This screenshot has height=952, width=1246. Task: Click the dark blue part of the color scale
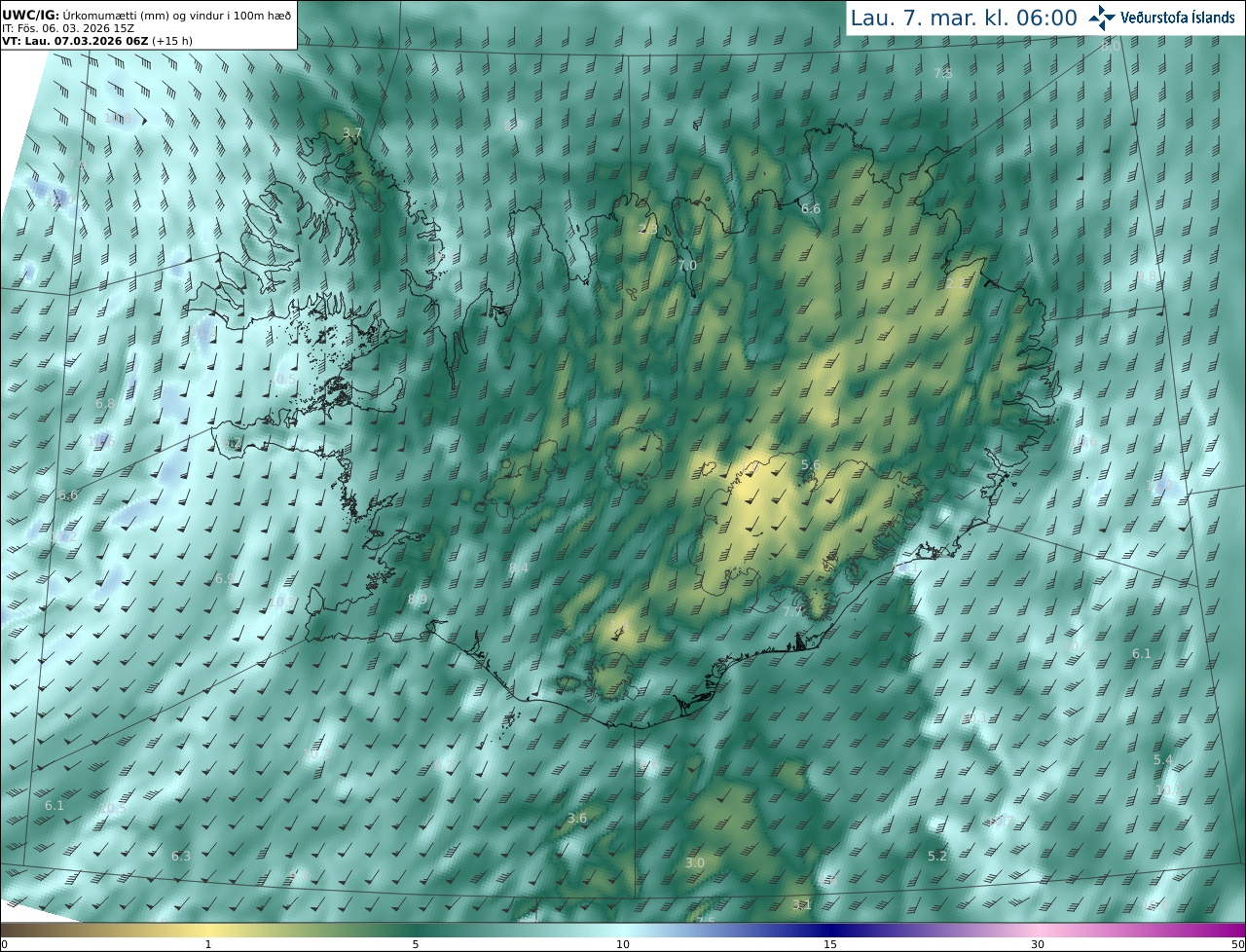[x=830, y=930]
